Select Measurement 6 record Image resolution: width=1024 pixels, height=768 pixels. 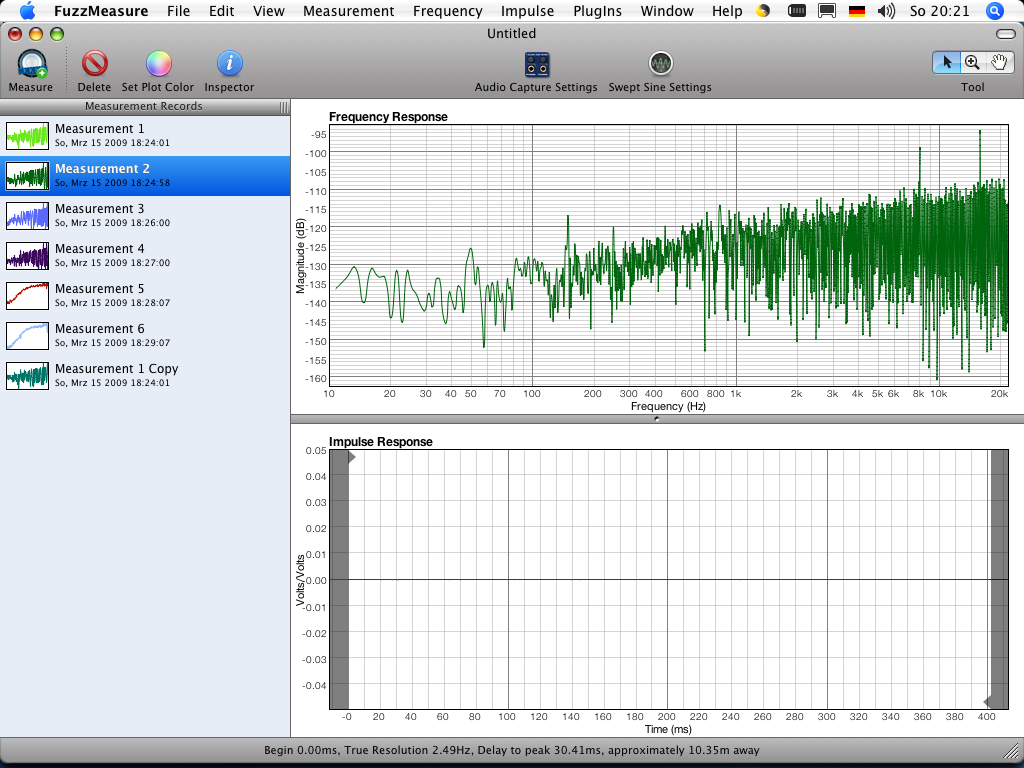tap(145, 335)
